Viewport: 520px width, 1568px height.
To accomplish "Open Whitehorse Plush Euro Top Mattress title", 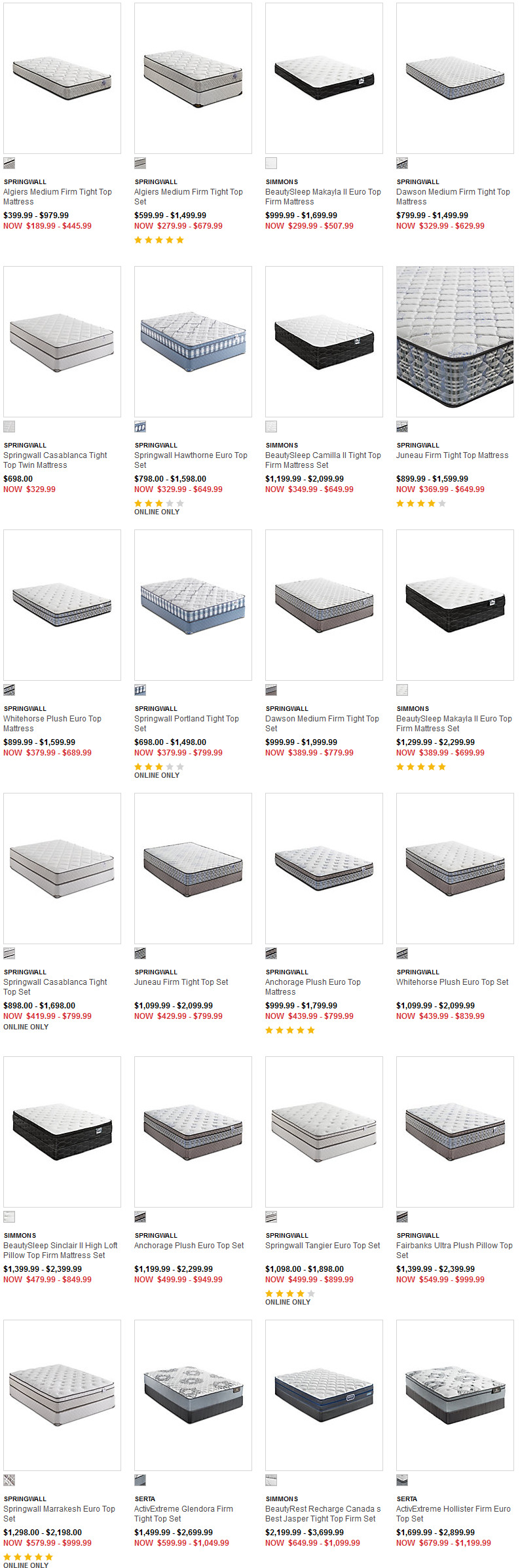I will point(52,723).
